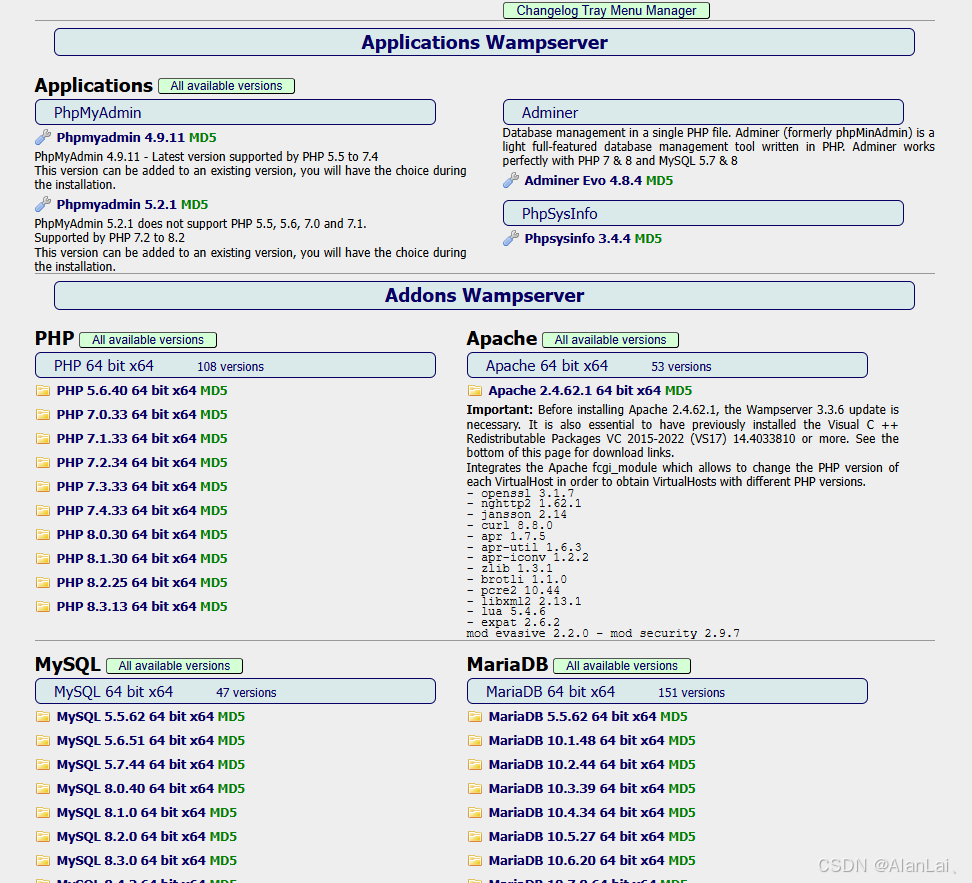Toggle the PhpMyAdmin section bar
The width and height of the screenshot is (972, 883).
pos(236,112)
